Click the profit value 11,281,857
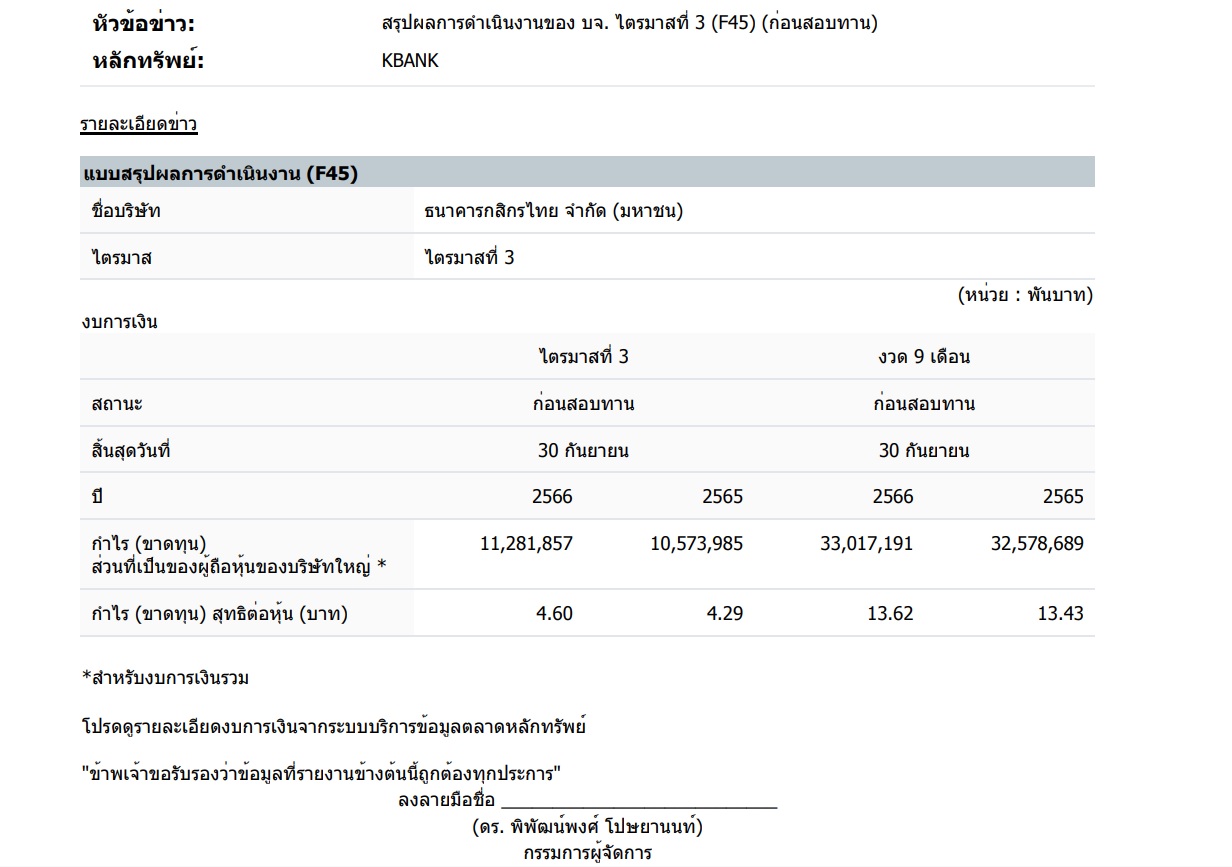This screenshot has height=867, width=1232. (x=527, y=544)
